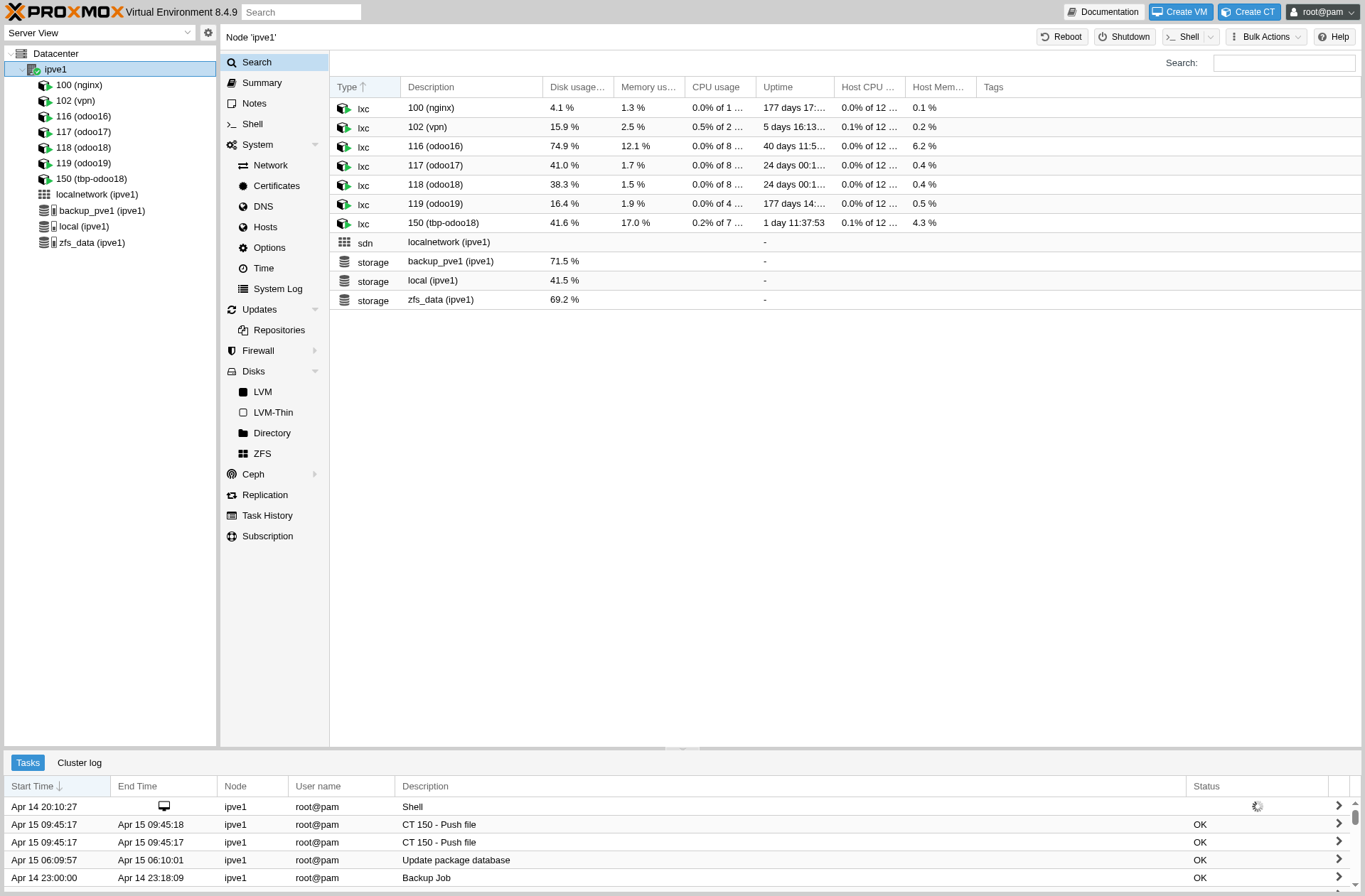Select container 116 (odoo16) in tree

(x=83, y=117)
